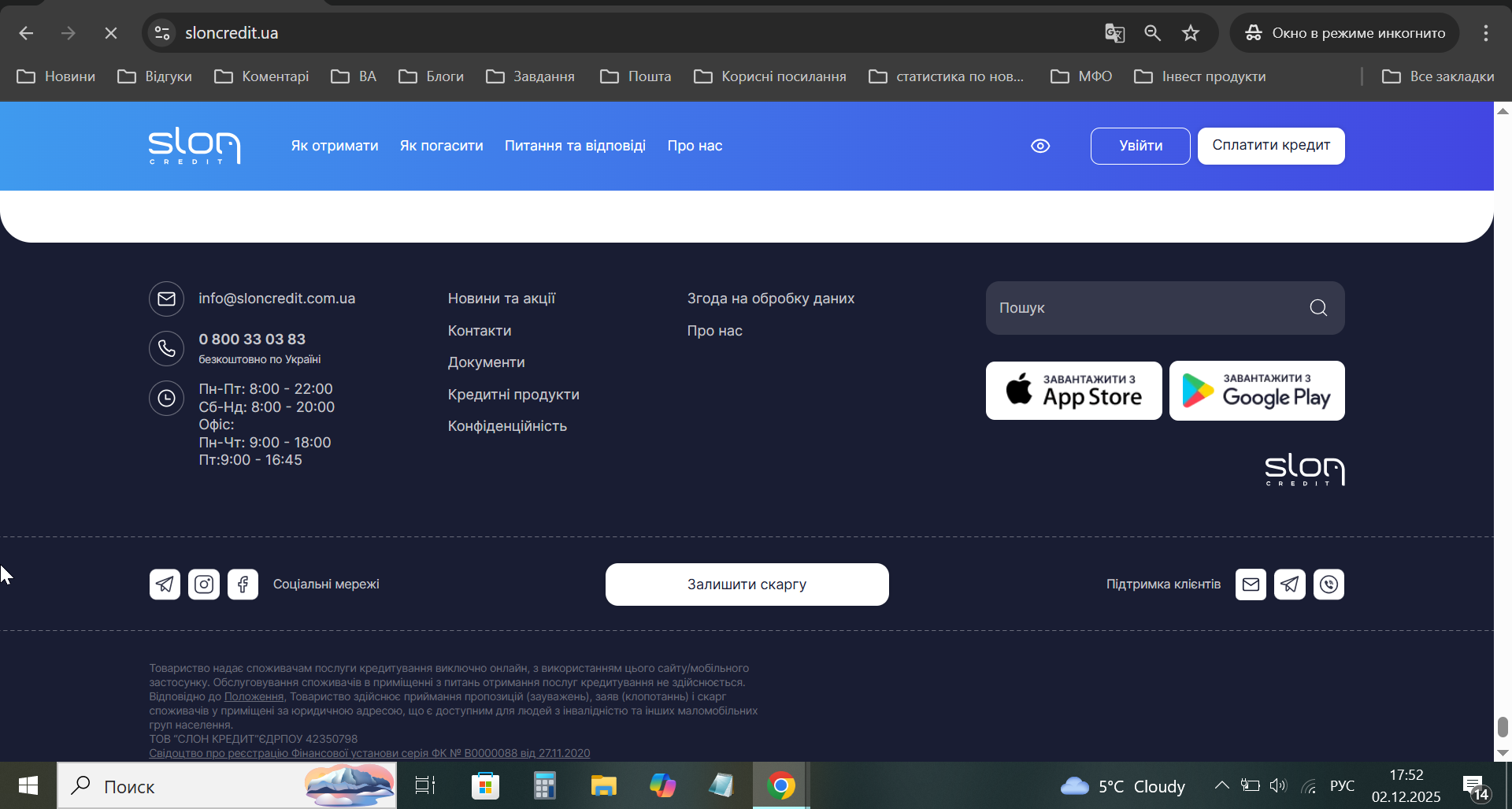Open the Блоги bookmarks folder
The image size is (1512, 809).
click(432, 76)
